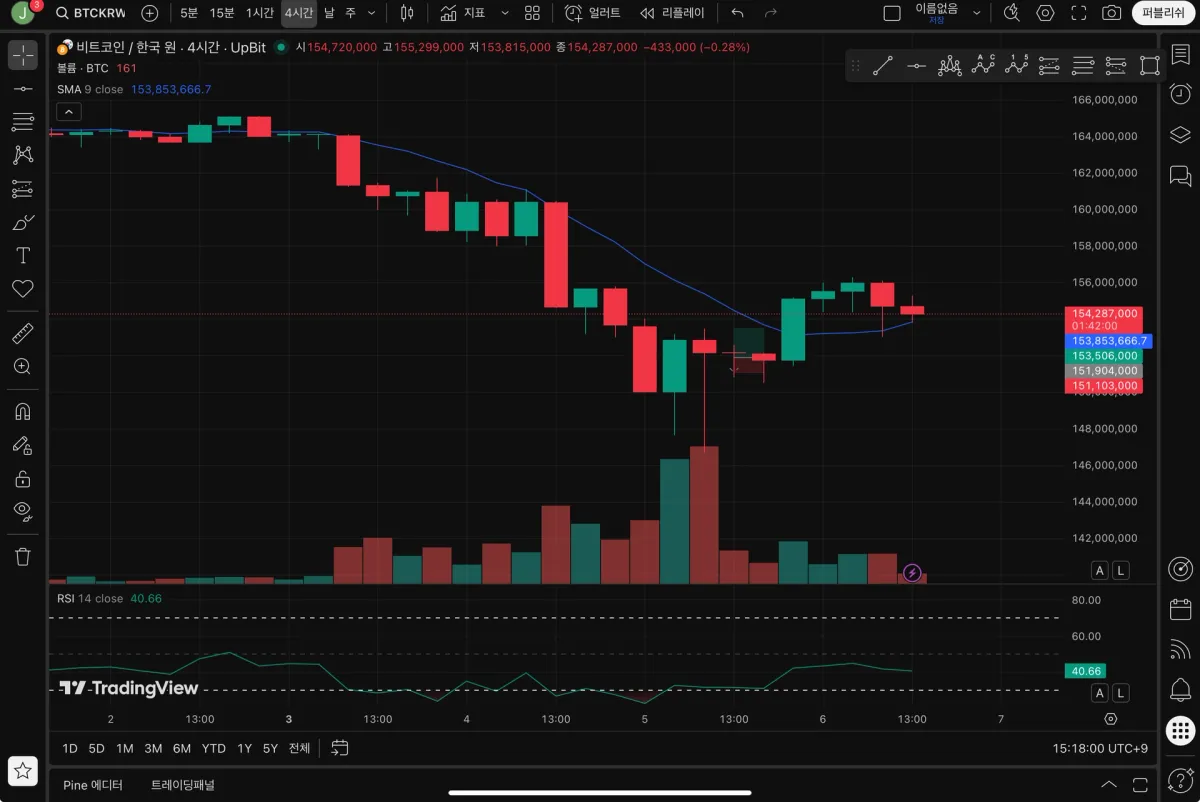Switch to the 주 weekly timeframe
Screen dimensions: 1200x802
point(350,13)
